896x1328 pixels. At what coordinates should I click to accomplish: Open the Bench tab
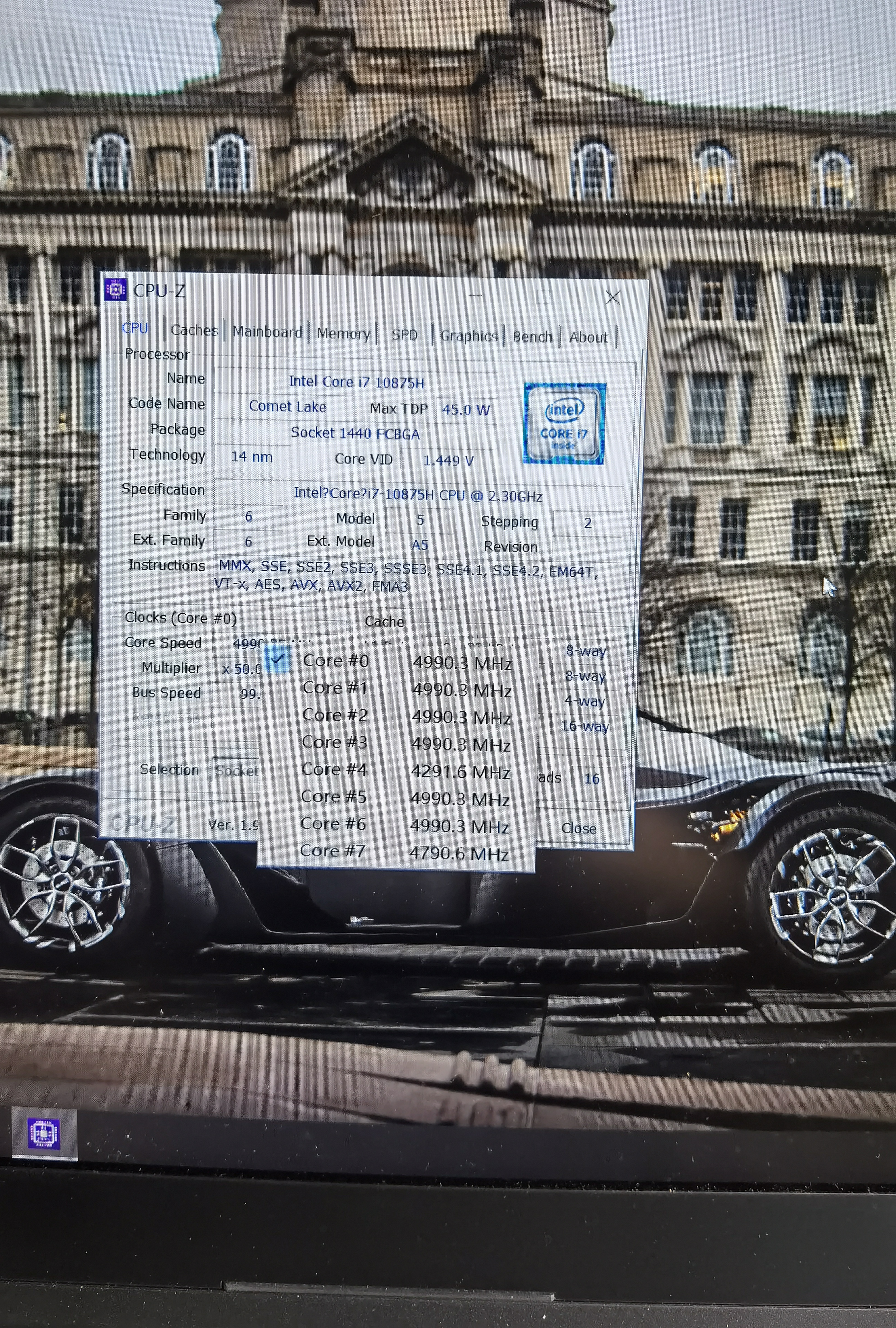click(532, 336)
